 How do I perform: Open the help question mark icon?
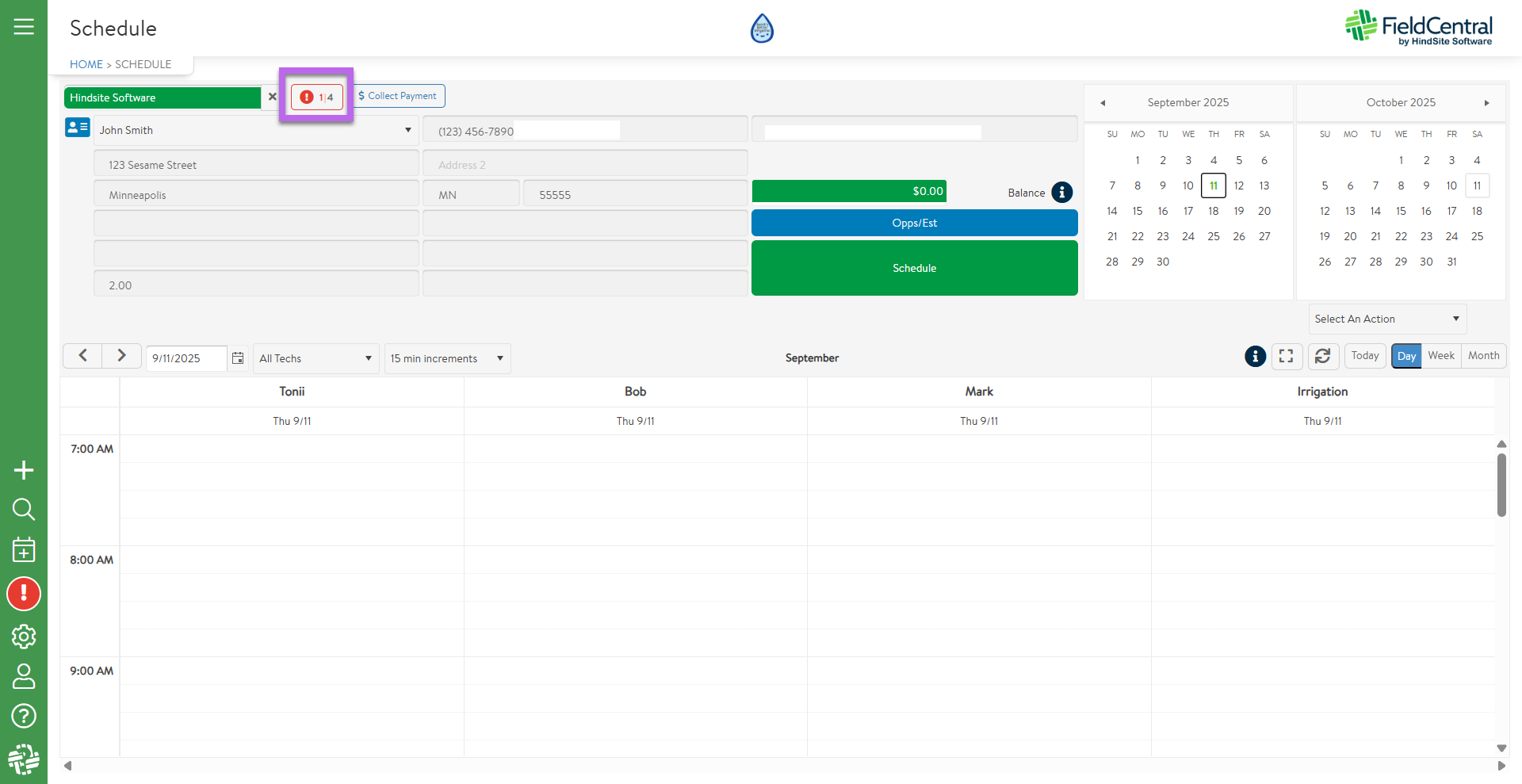tap(24, 716)
